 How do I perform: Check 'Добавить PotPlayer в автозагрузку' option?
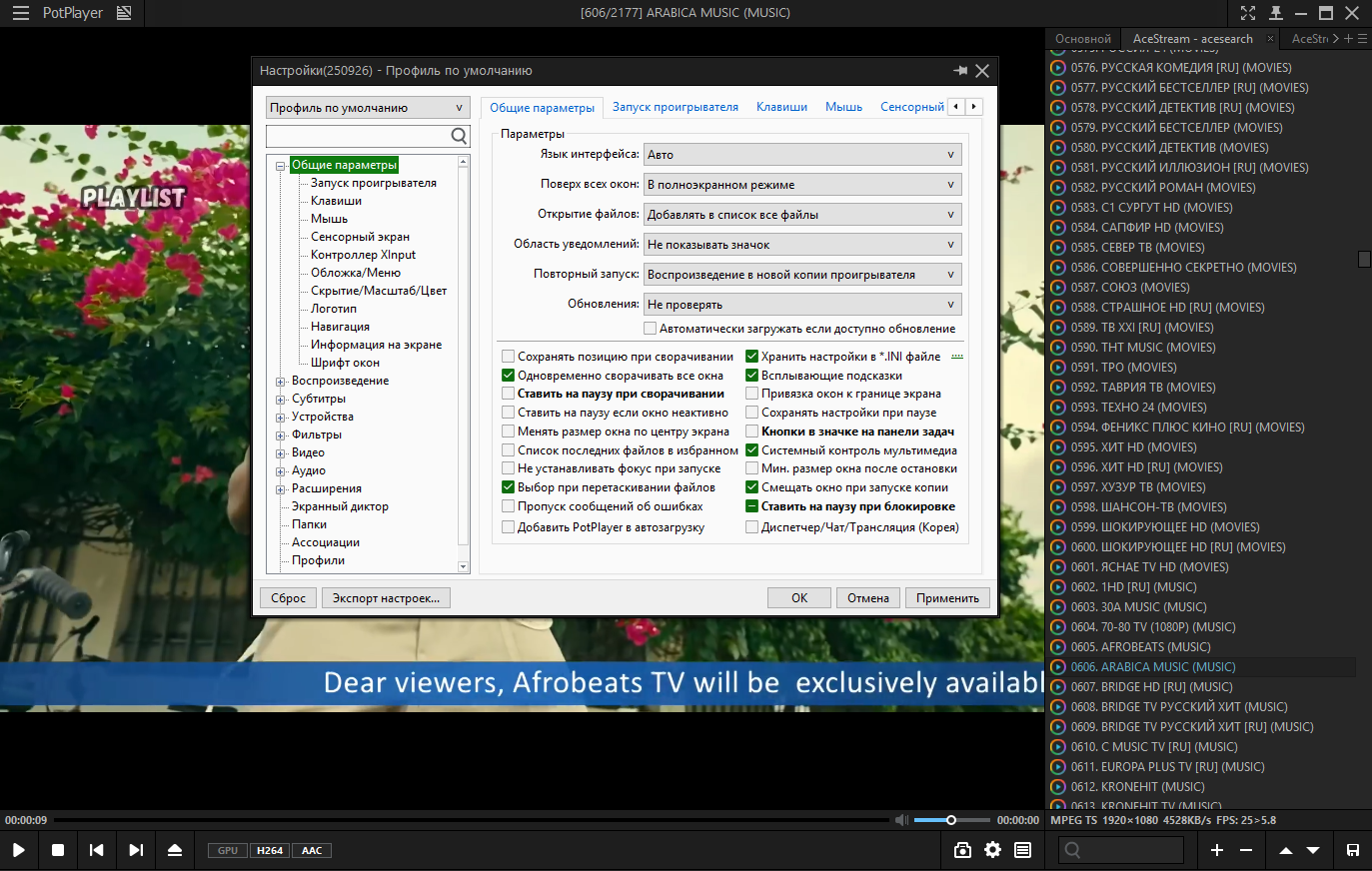[x=509, y=527]
